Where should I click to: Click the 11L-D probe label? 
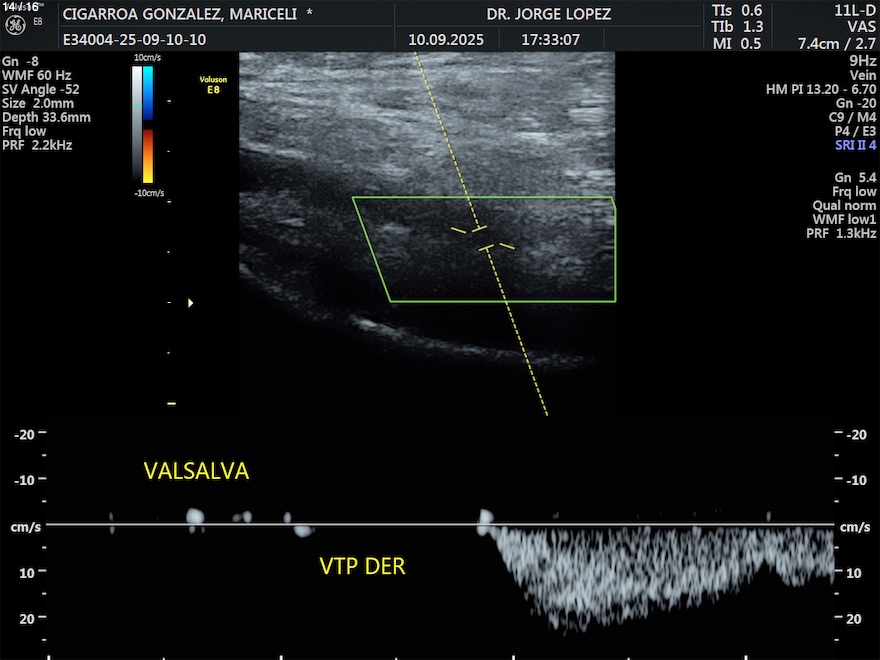point(856,10)
